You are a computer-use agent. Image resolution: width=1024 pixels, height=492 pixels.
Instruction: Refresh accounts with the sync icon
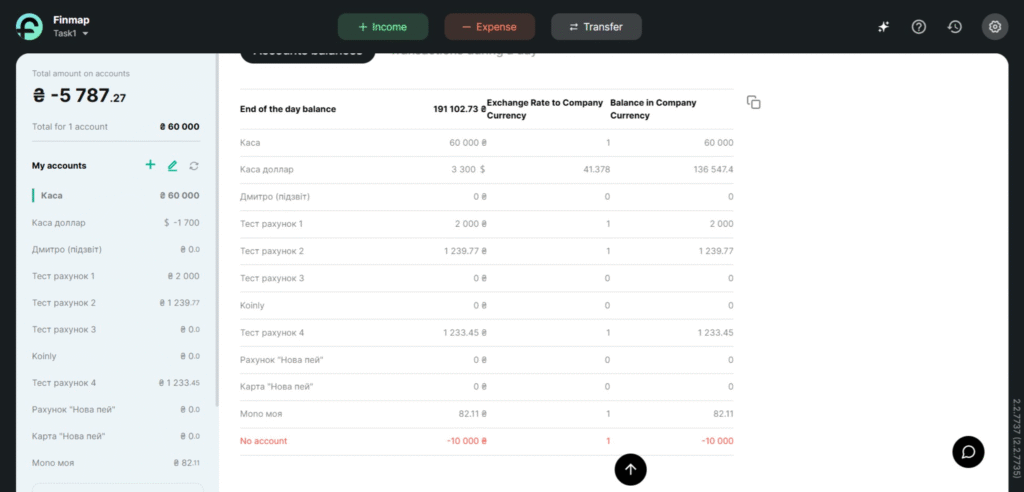tap(194, 165)
